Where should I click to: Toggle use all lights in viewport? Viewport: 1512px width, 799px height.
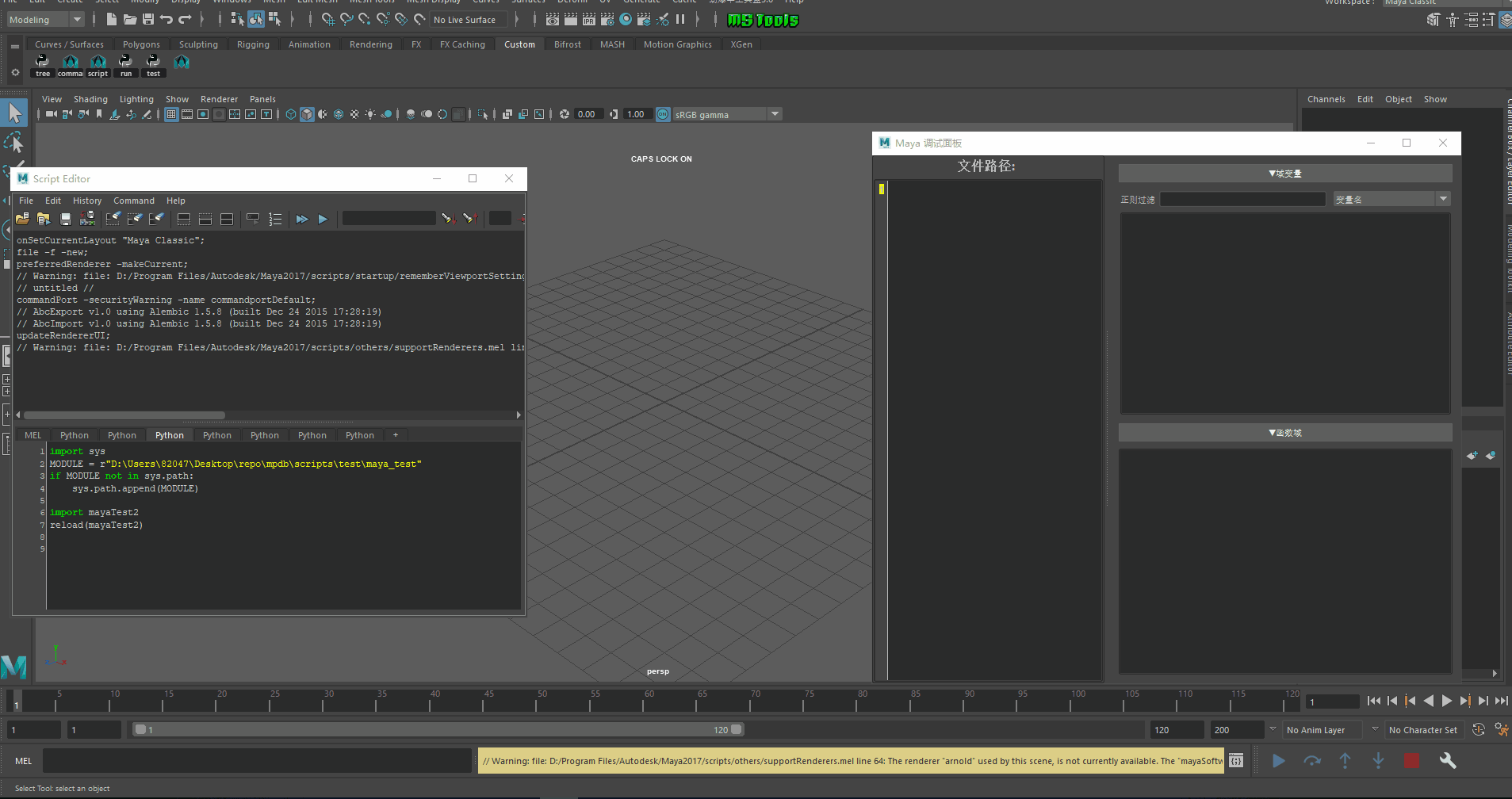point(370,114)
